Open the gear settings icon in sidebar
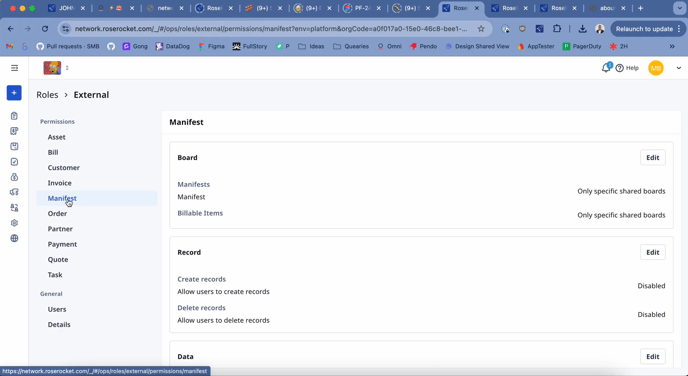The width and height of the screenshot is (688, 376). click(x=14, y=223)
